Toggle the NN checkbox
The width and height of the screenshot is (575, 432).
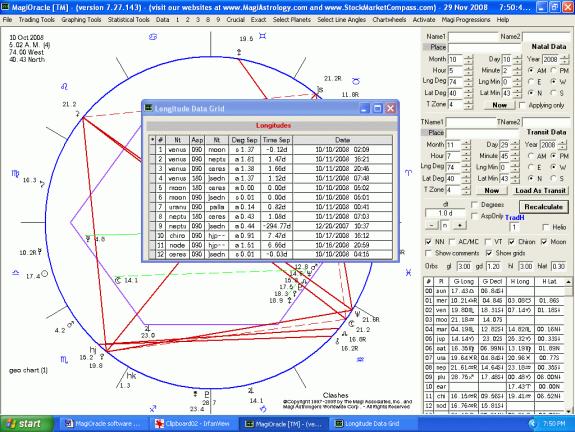click(428, 242)
